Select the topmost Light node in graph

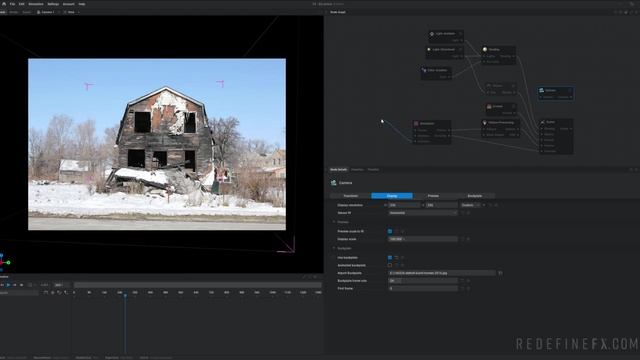(445, 36)
